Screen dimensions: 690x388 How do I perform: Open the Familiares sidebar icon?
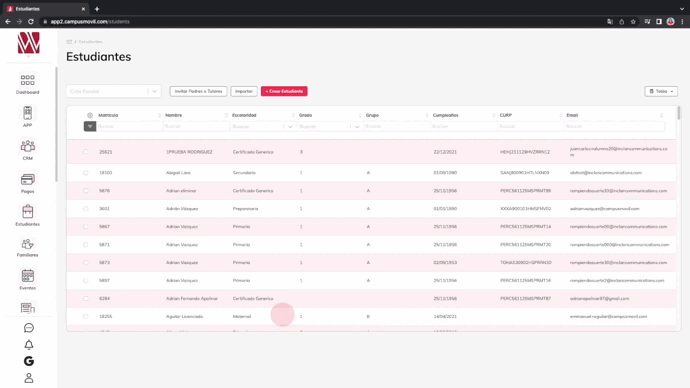click(x=27, y=247)
